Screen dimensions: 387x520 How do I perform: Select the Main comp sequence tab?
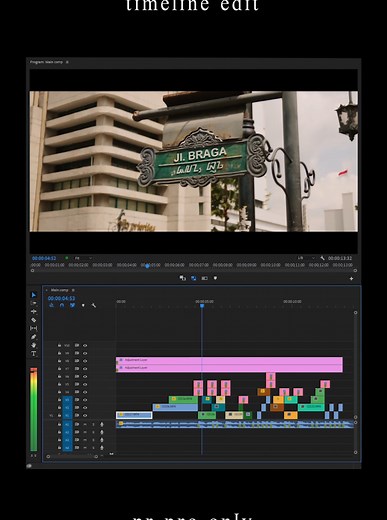[x=59, y=290]
